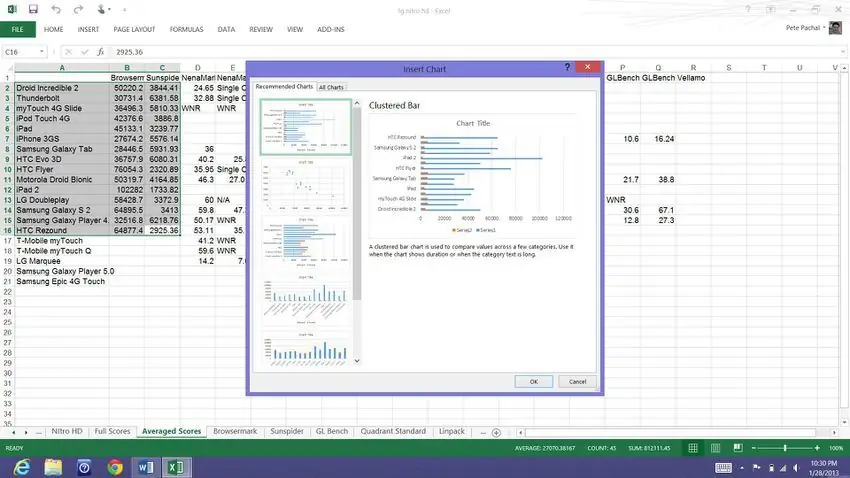Open Chrome from the taskbar
This screenshot has height=478, width=850.
tap(114, 467)
